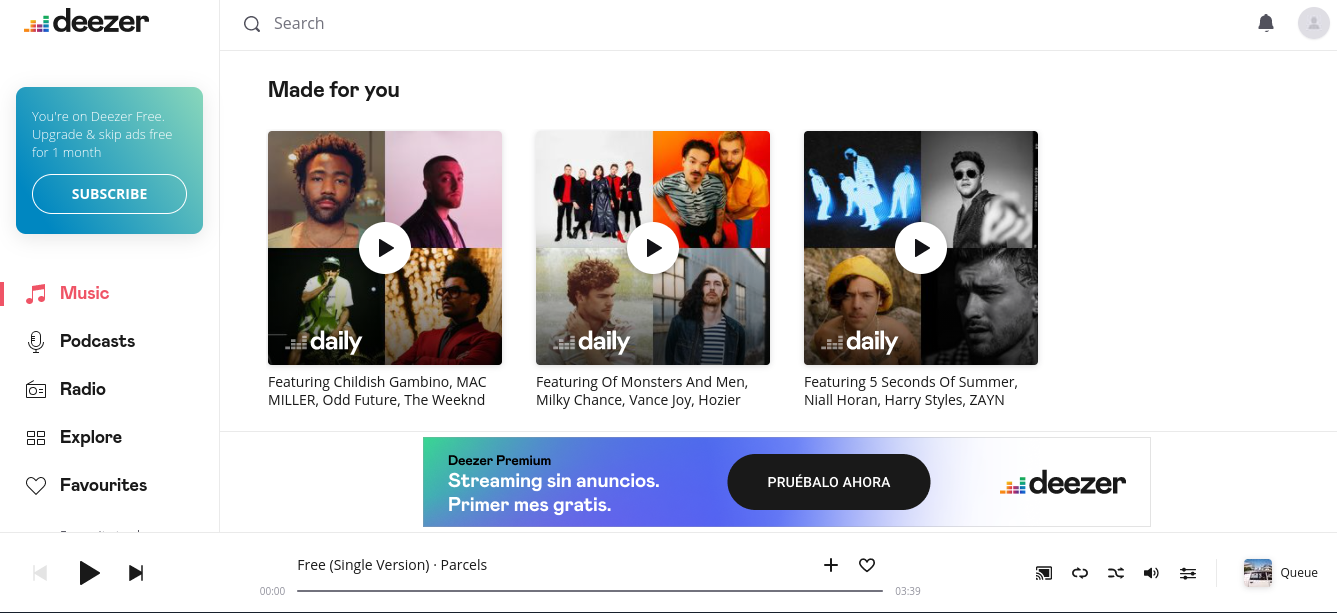Open the Free (Single Version) track title
Screen dimensions: 1337x613
tap(365, 565)
